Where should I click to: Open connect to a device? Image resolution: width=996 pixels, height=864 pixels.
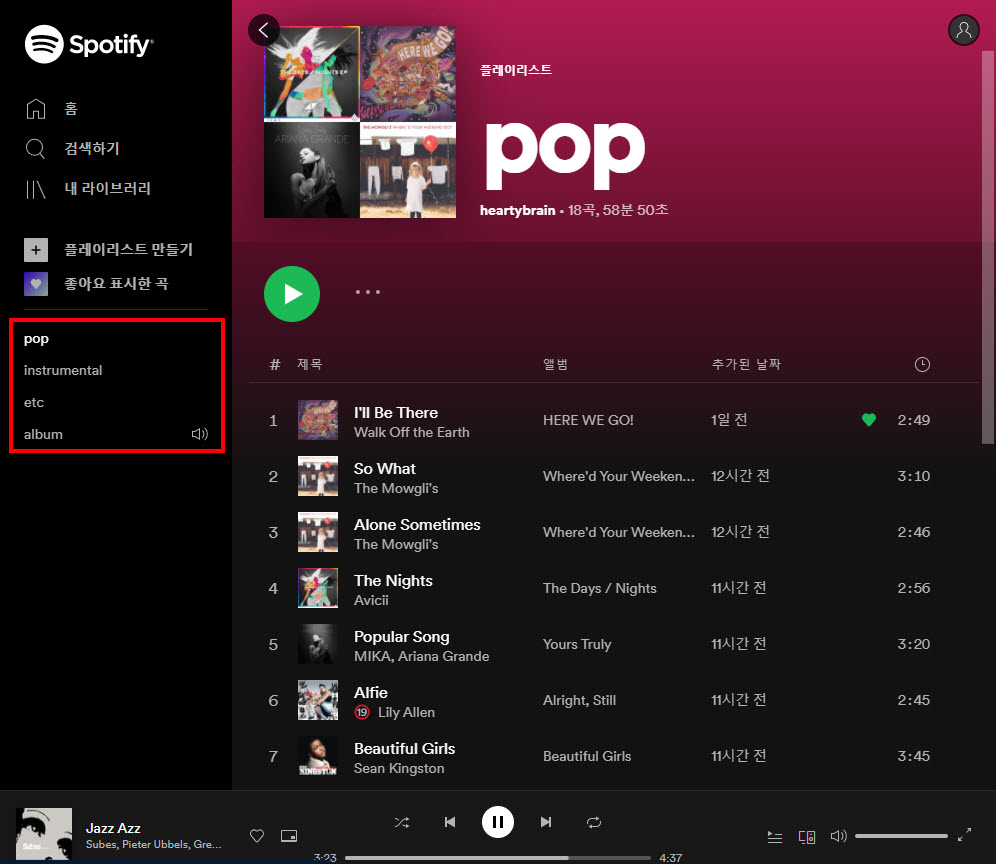pos(807,837)
